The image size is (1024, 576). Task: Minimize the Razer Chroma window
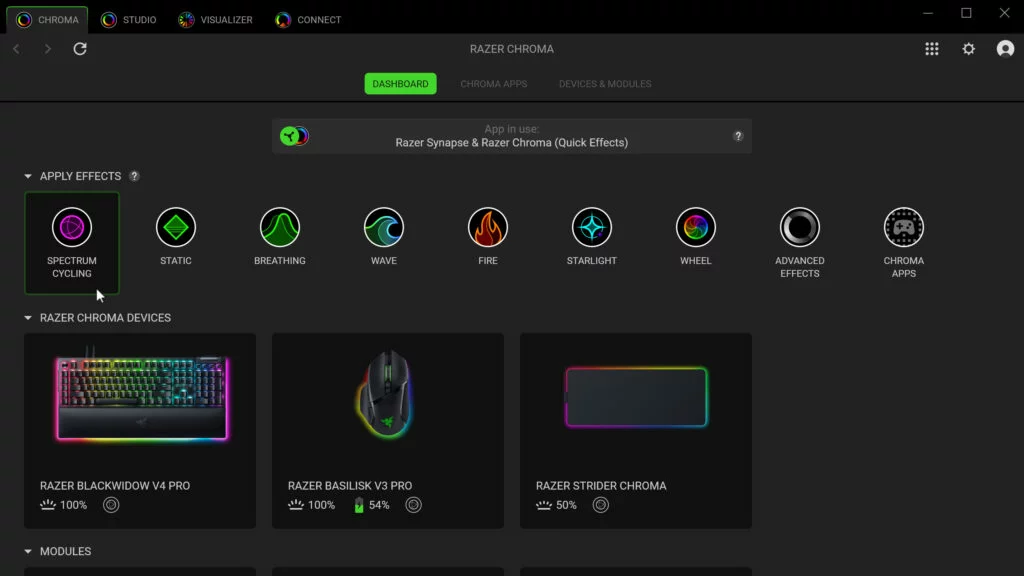[x=928, y=13]
